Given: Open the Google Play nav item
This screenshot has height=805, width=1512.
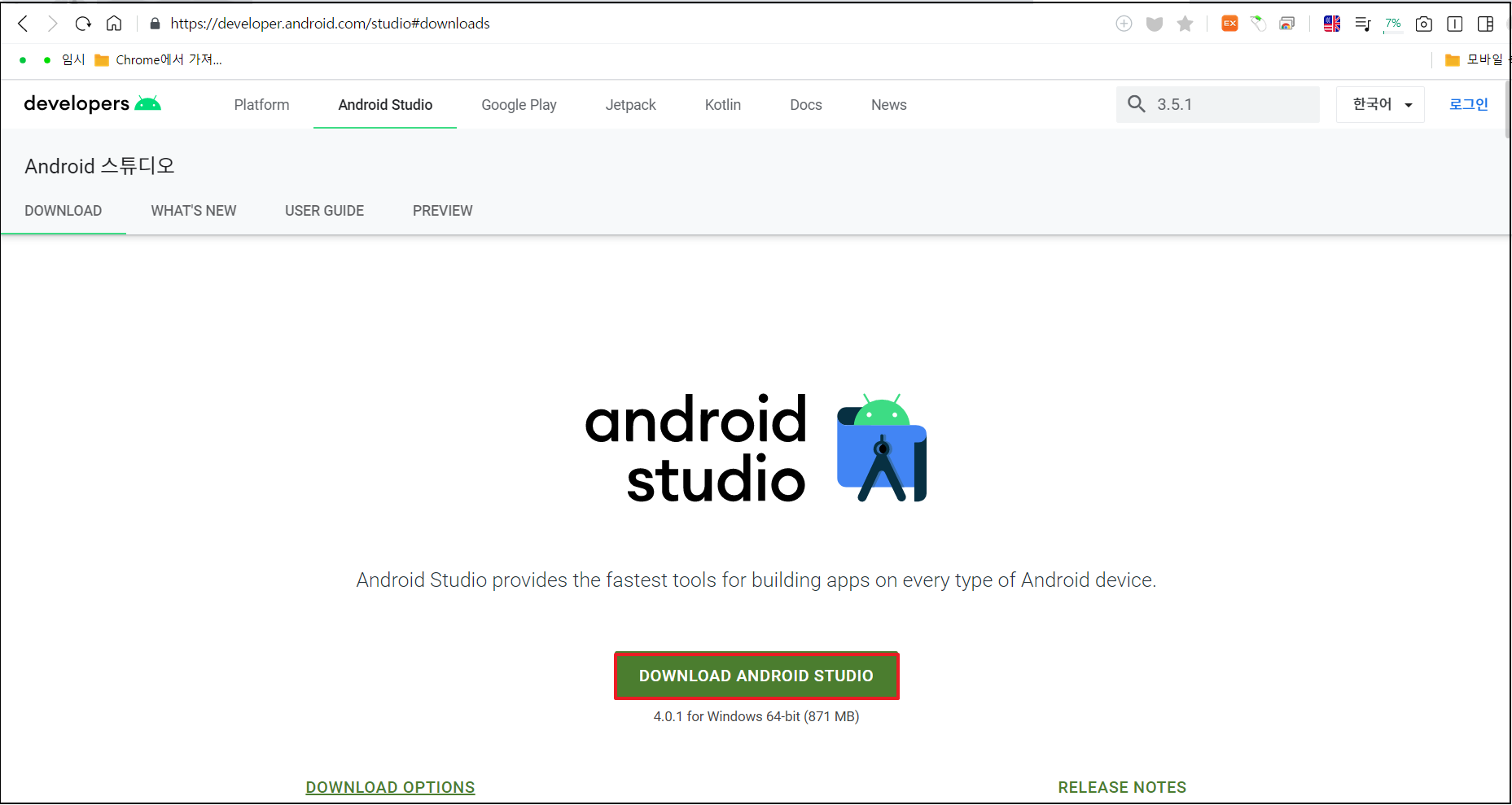Looking at the screenshot, I should tap(519, 105).
